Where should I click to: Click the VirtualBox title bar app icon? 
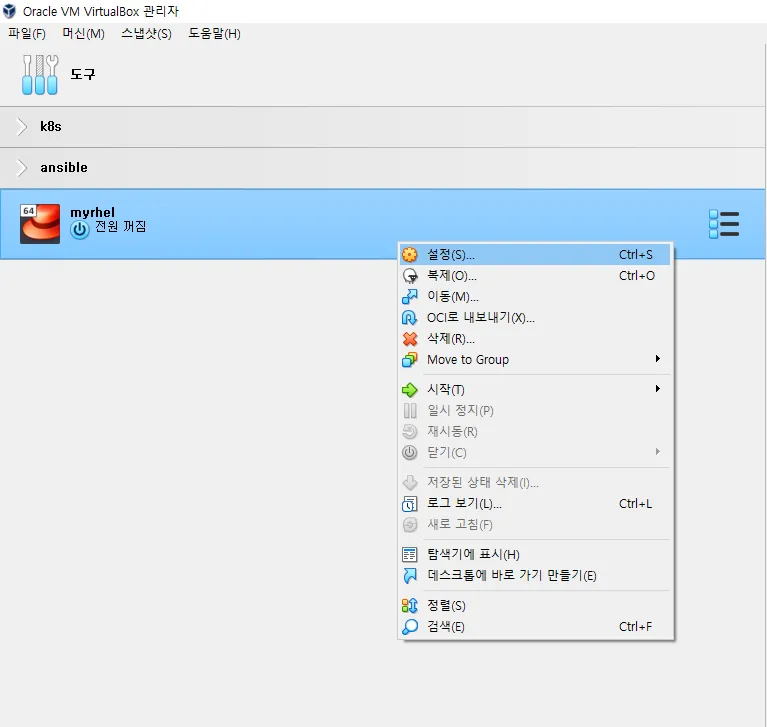pyautogui.click(x=9, y=11)
